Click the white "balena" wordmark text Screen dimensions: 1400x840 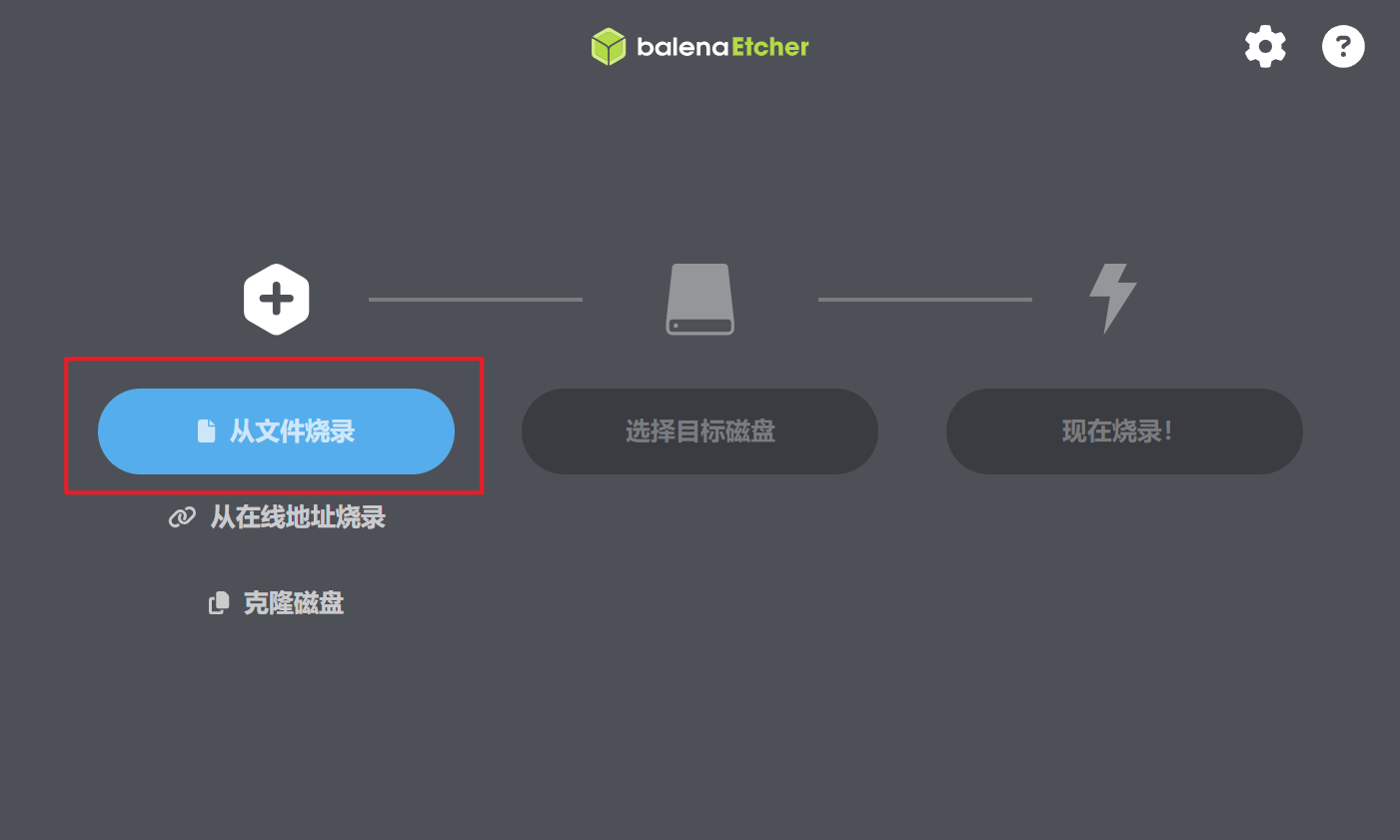[x=683, y=47]
